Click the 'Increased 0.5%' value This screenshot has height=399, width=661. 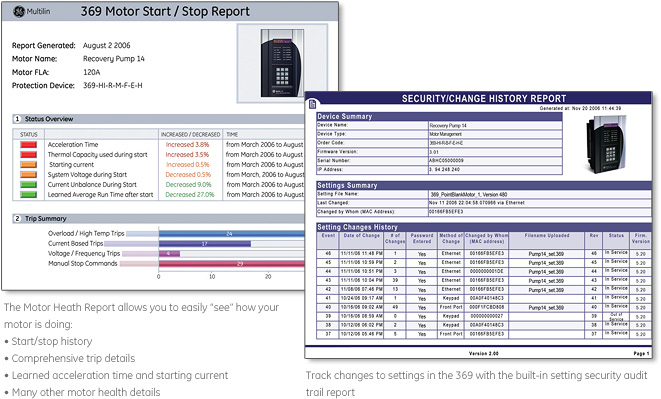187,164
